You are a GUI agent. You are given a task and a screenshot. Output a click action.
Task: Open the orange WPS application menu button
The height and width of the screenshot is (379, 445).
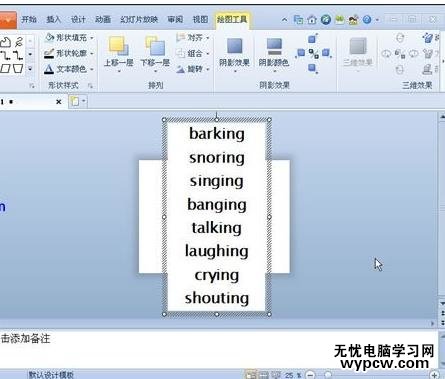pyautogui.click(x=8, y=20)
